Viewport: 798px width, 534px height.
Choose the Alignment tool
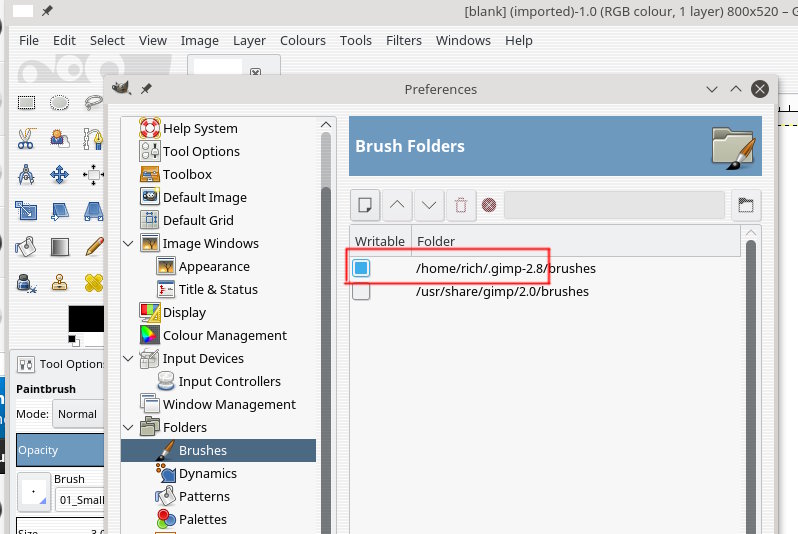(x=94, y=175)
